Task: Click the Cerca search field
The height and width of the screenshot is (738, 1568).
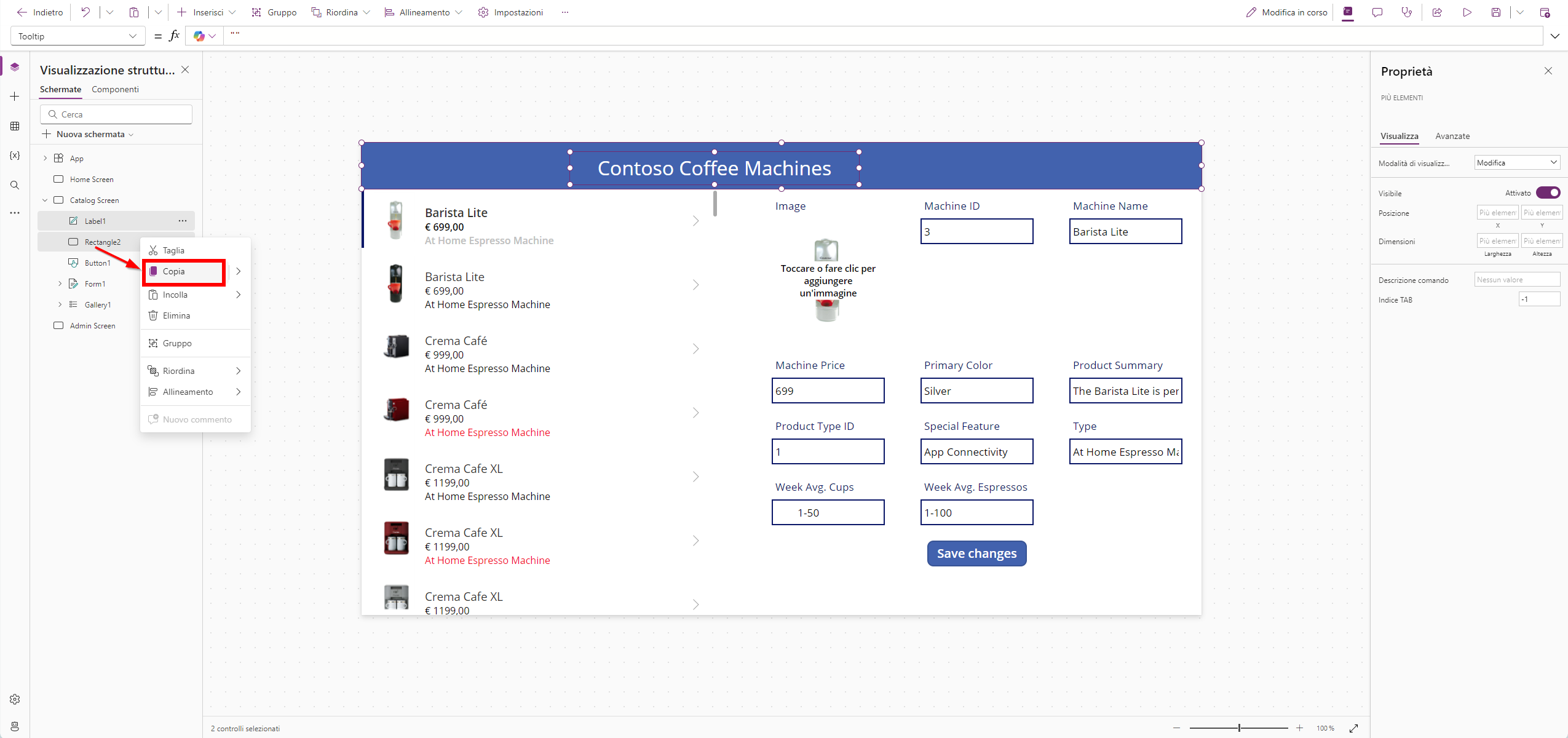Action: click(x=116, y=114)
